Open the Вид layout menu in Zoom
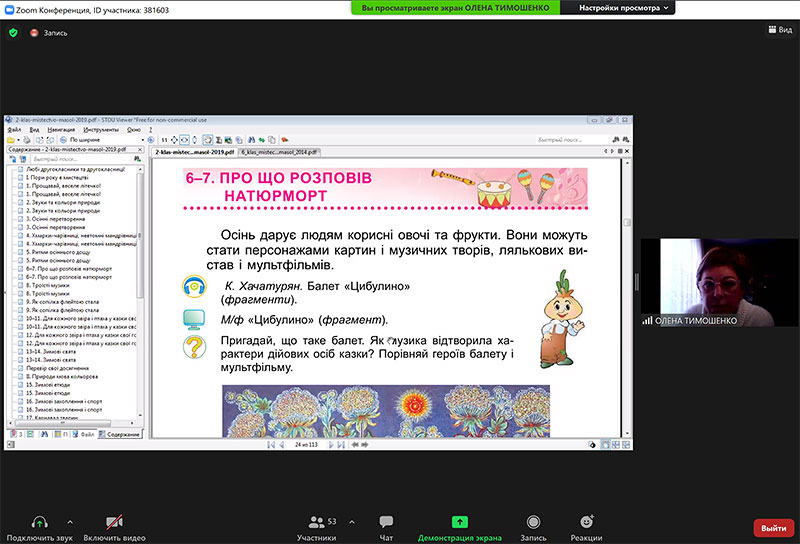This screenshot has height=544, width=800. click(x=780, y=30)
